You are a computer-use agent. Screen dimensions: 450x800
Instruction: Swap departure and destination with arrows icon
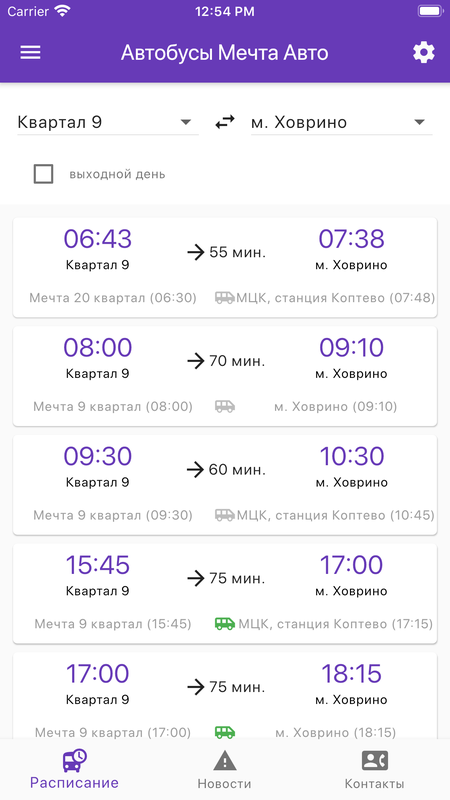[224, 122]
